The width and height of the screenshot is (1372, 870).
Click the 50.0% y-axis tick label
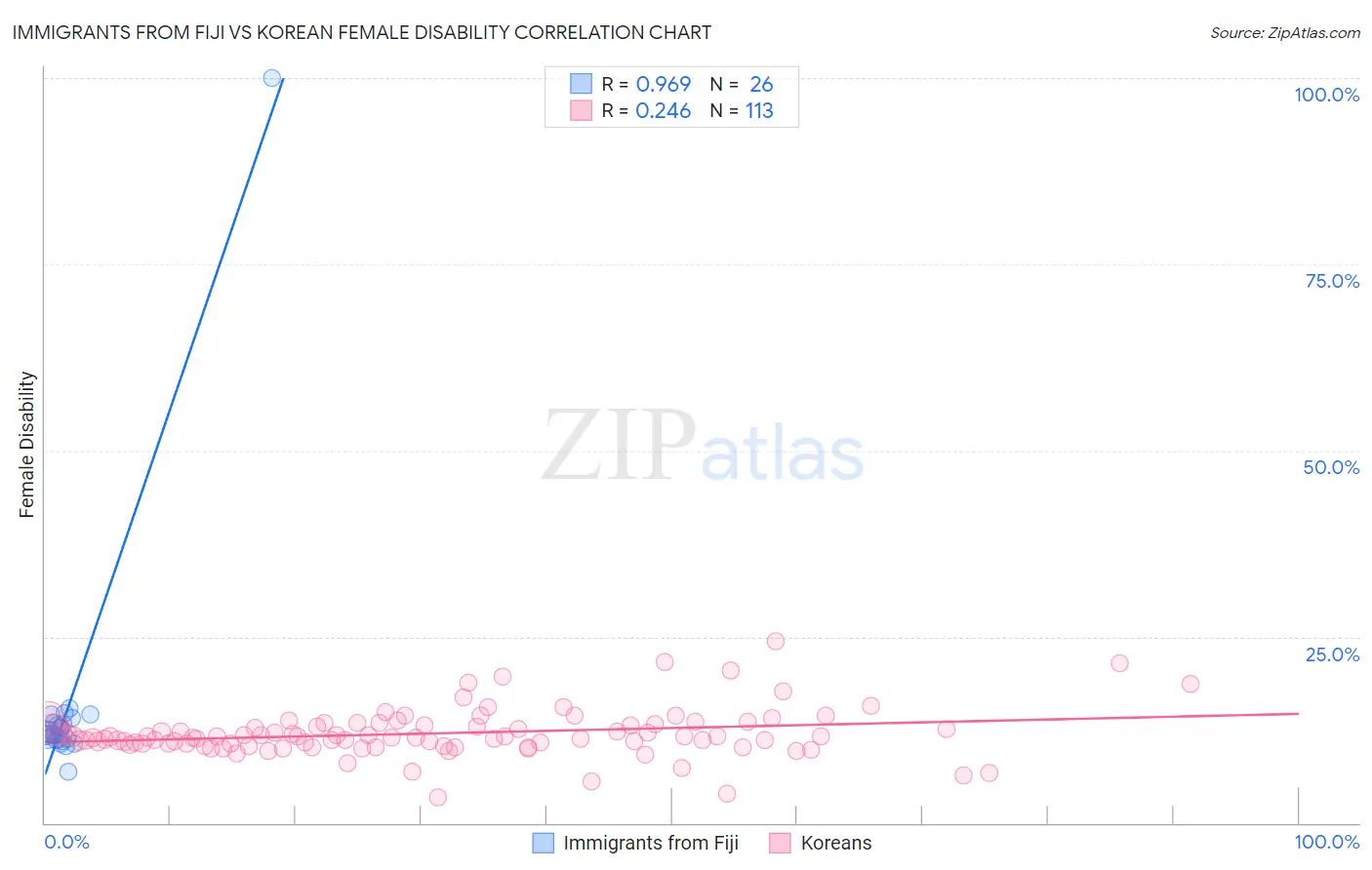point(1331,467)
